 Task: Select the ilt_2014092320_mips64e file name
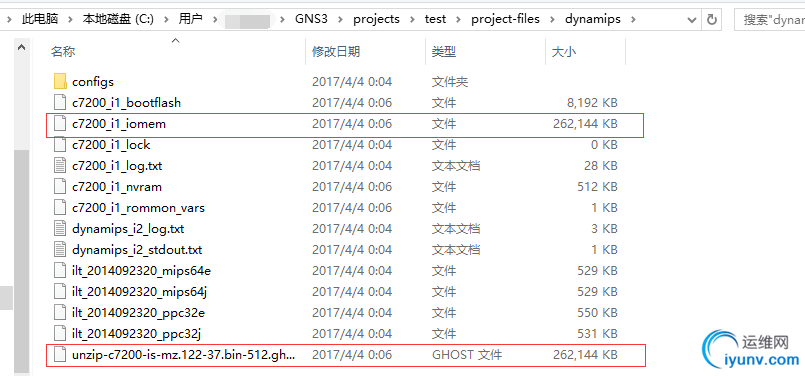click(x=141, y=270)
